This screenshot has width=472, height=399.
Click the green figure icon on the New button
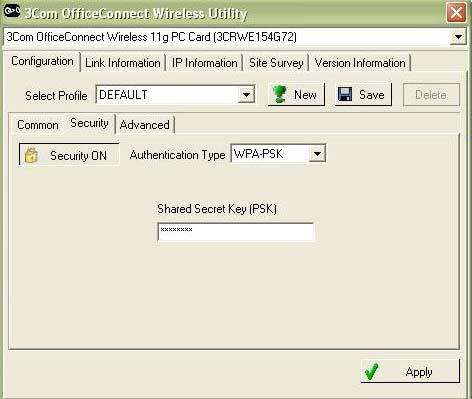[x=279, y=94]
